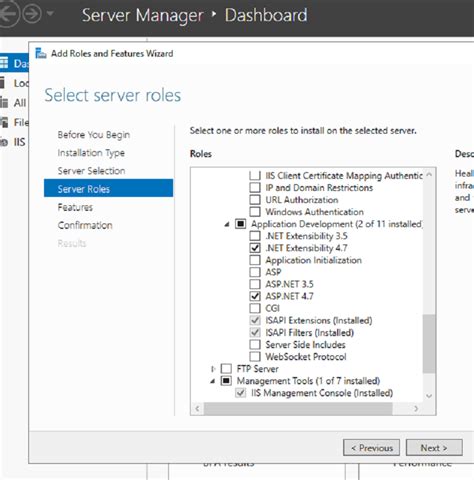Check the CGI checkbox
The image size is (474, 480).
tap(255, 308)
